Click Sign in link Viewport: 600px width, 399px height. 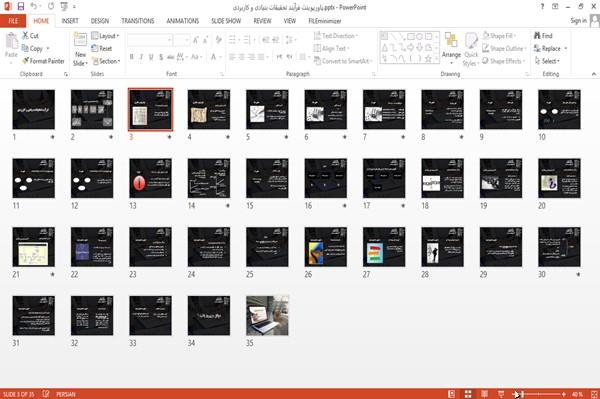[578, 21]
